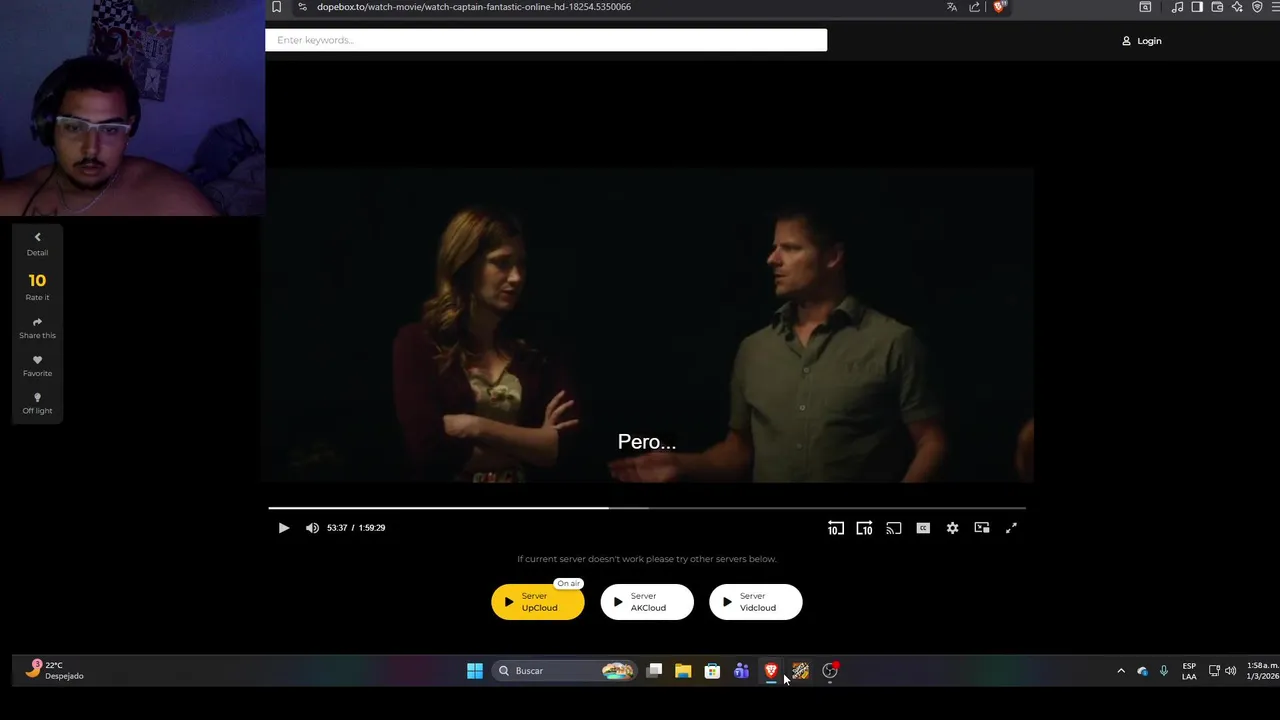Select Server UpCloud
Viewport: 1280px width, 720px height.
point(538,602)
